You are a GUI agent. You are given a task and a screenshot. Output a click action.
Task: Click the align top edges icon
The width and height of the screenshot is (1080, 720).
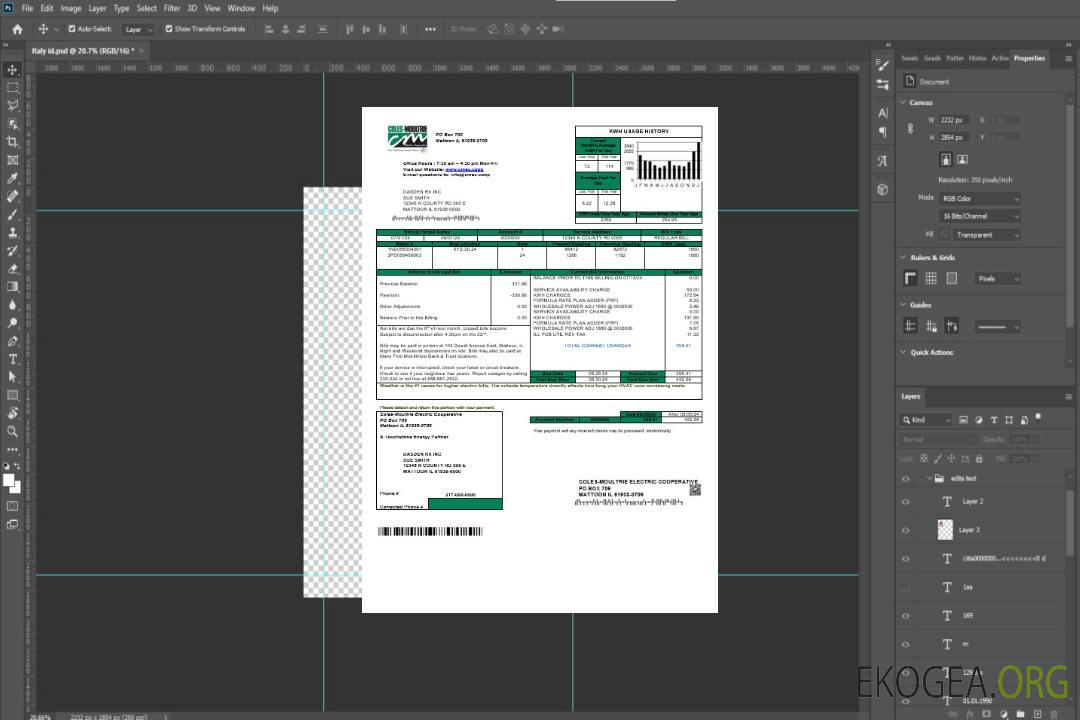tap(349, 29)
